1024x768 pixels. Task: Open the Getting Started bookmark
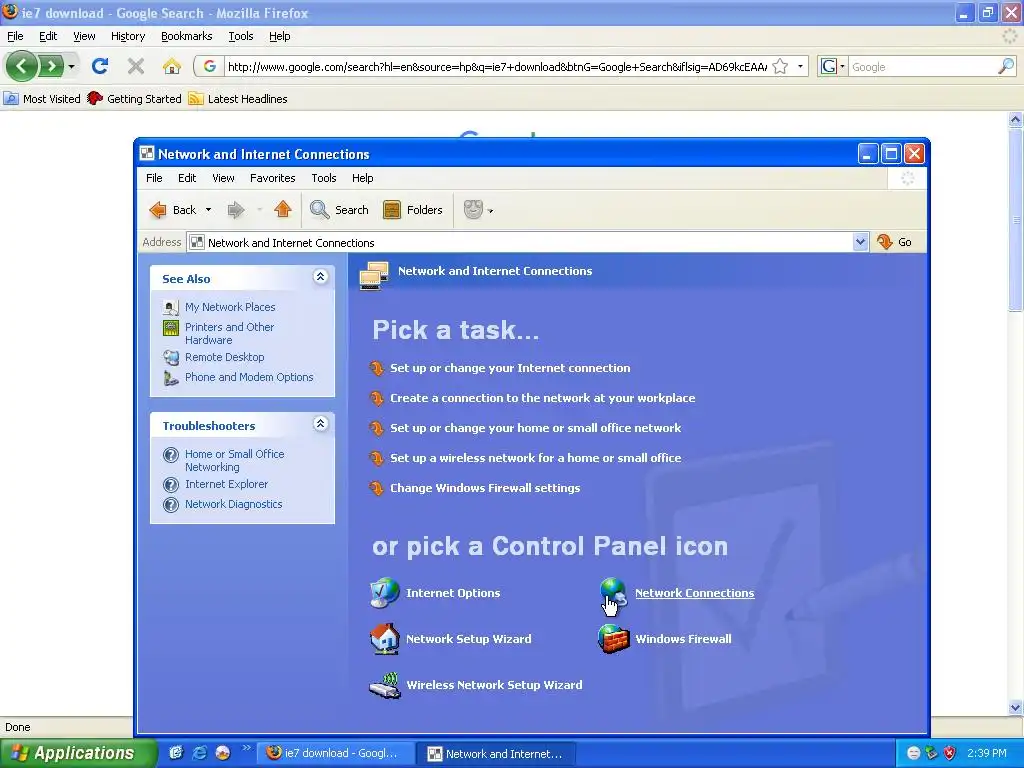click(135, 99)
